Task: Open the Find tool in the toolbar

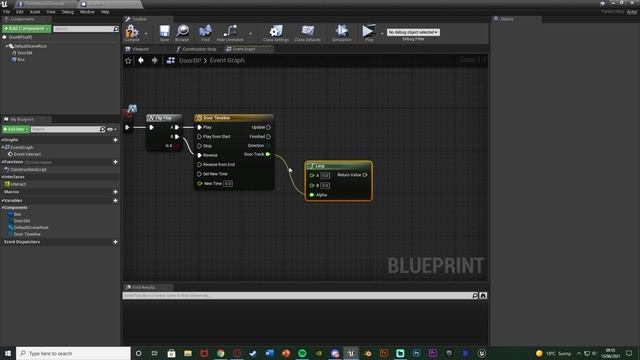Action: tap(205, 32)
